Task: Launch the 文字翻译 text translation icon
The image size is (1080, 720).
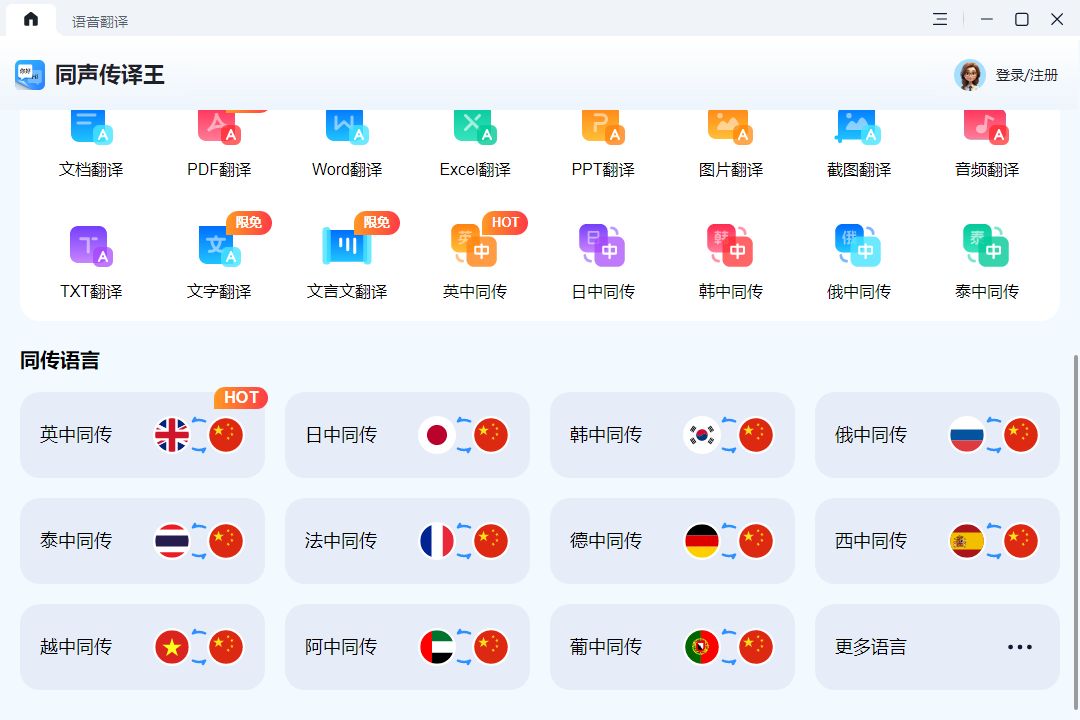Action: click(219, 246)
